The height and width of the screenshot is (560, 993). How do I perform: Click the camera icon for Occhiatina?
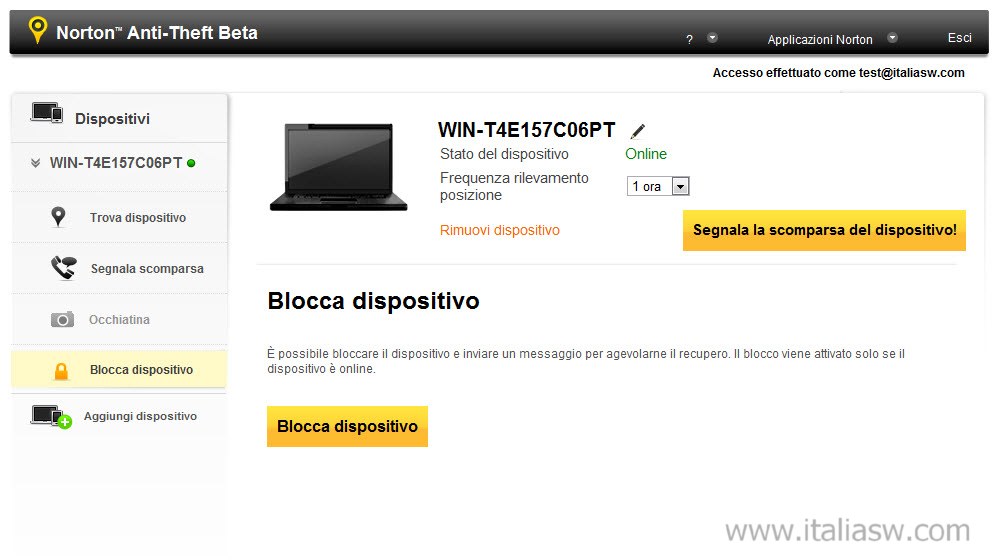point(62,319)
